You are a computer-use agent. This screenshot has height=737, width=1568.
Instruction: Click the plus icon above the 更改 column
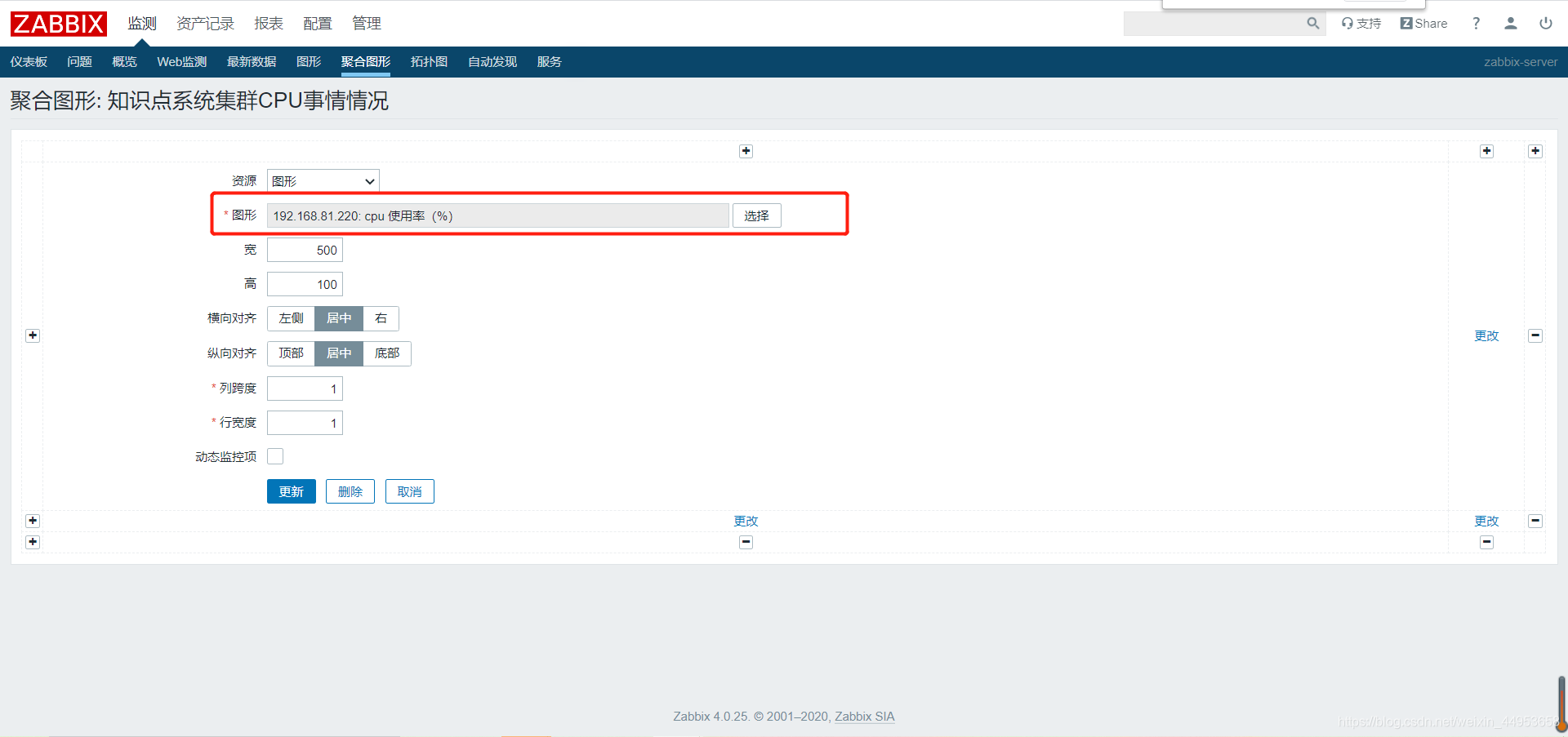[x=1486, y=151]
